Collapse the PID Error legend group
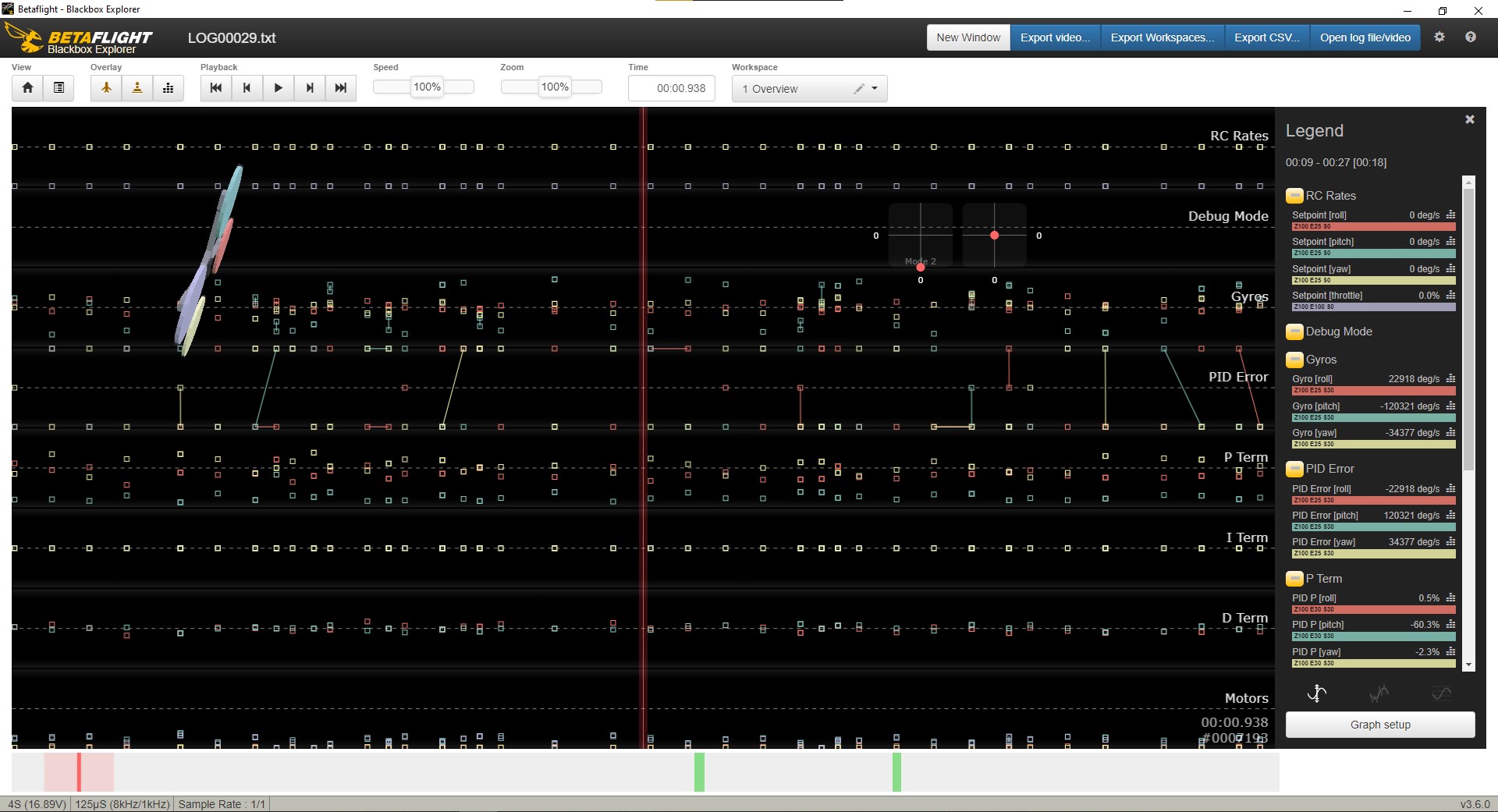 pos(1294,469)
